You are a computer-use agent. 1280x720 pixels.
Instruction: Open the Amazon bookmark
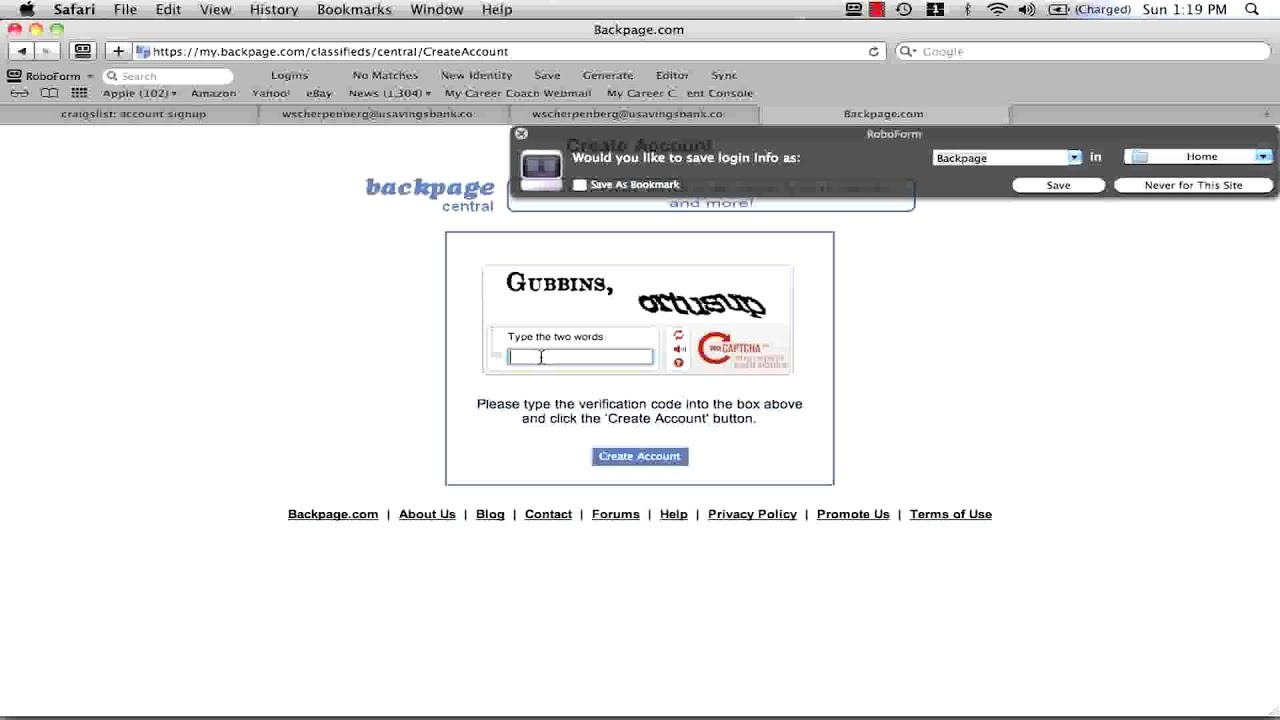coord(213,93)
